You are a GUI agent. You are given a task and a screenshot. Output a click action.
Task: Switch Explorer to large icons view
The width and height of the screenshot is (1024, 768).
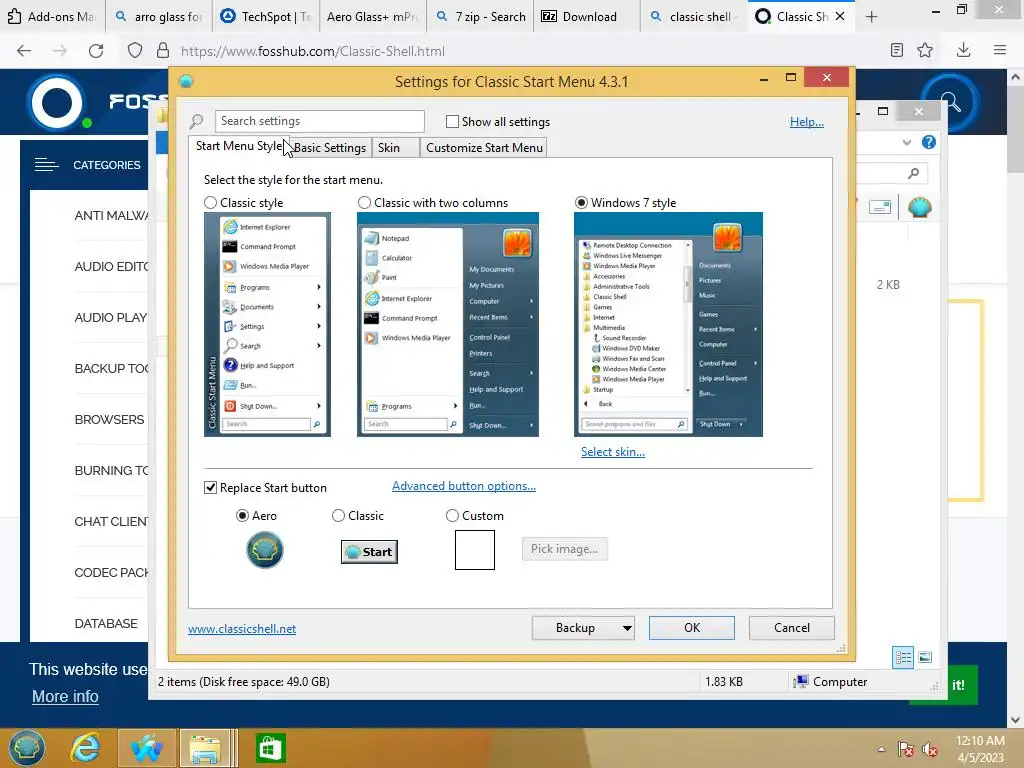click(x=925, y=658)
